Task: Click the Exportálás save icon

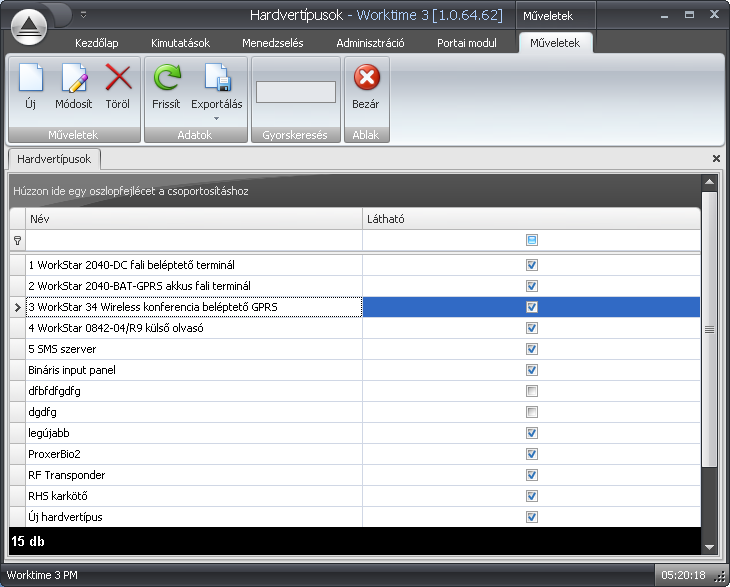Action: [x=217, y=78]
